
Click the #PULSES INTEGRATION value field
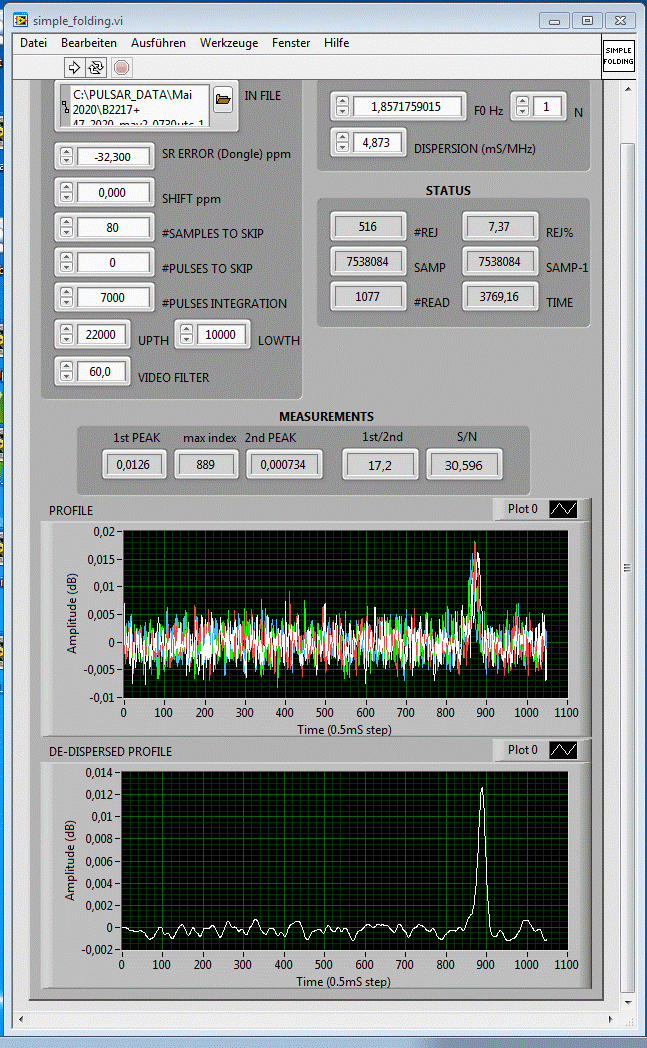pos(113,297)
